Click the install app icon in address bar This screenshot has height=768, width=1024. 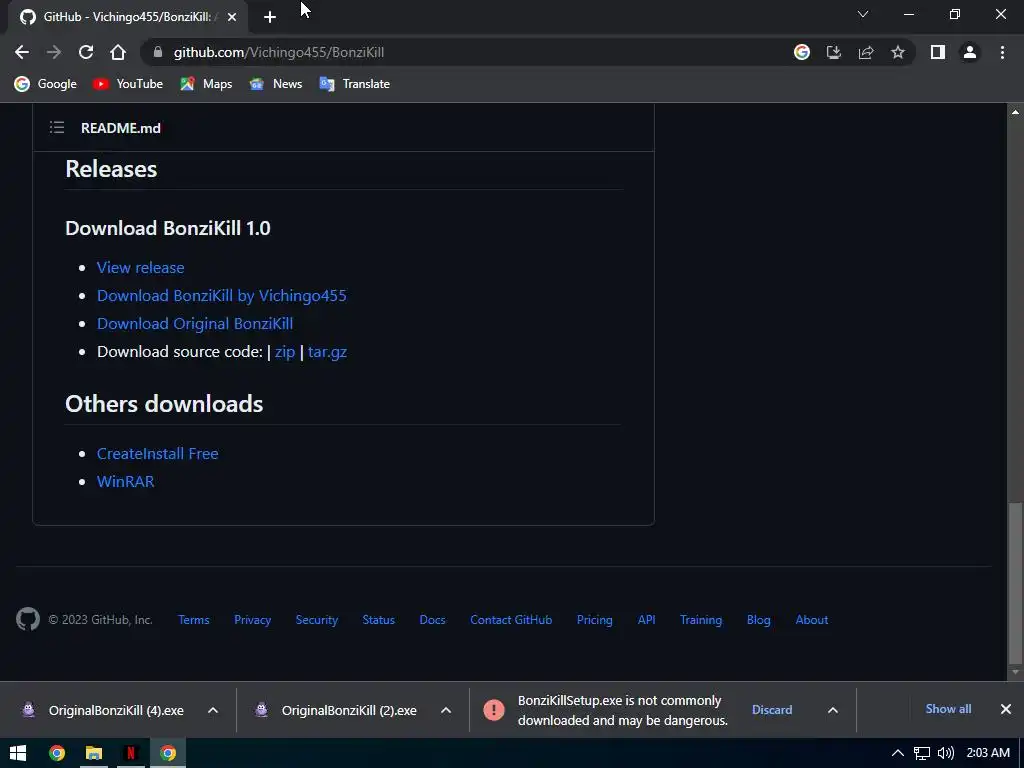[x=834, y=52]
